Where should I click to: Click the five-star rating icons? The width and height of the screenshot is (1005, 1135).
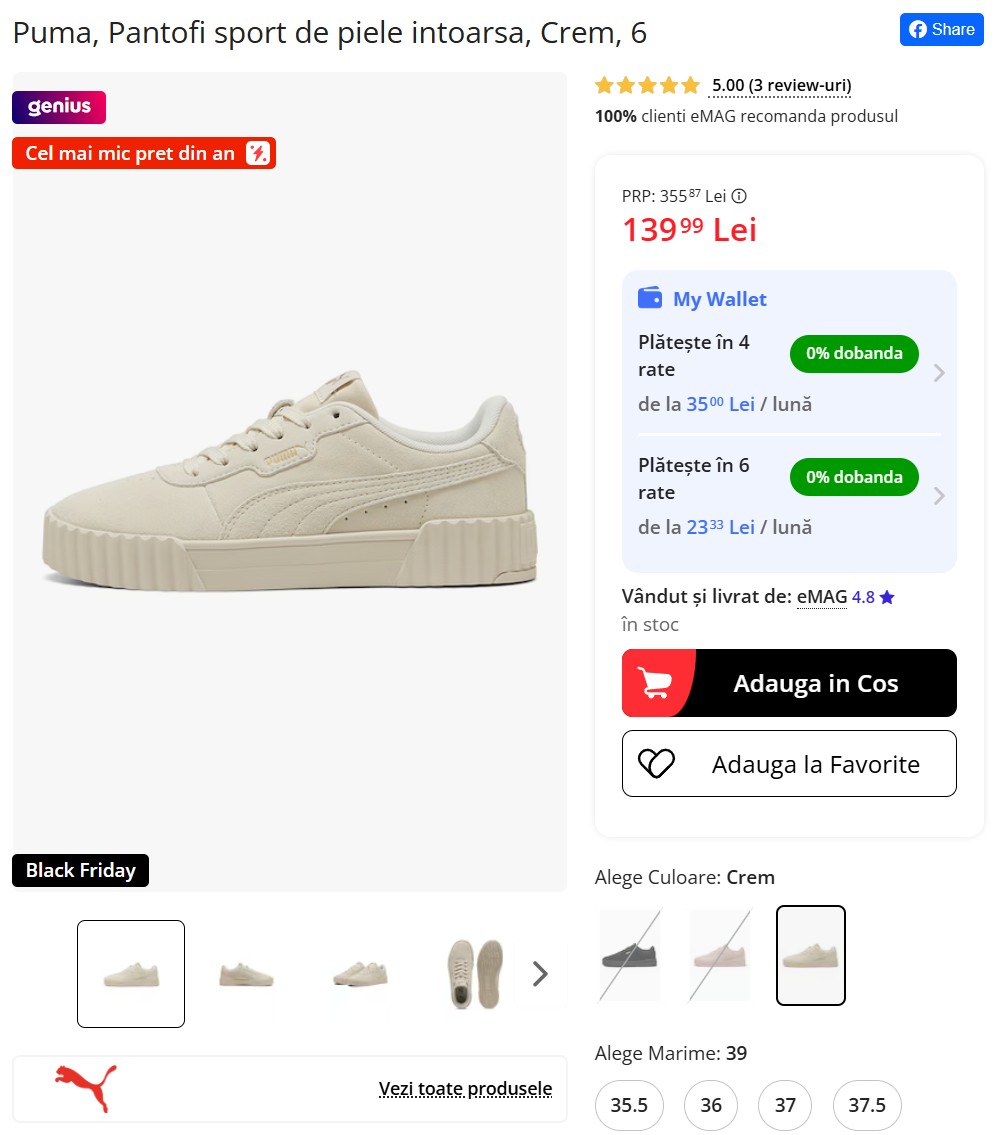click(648, 86)
